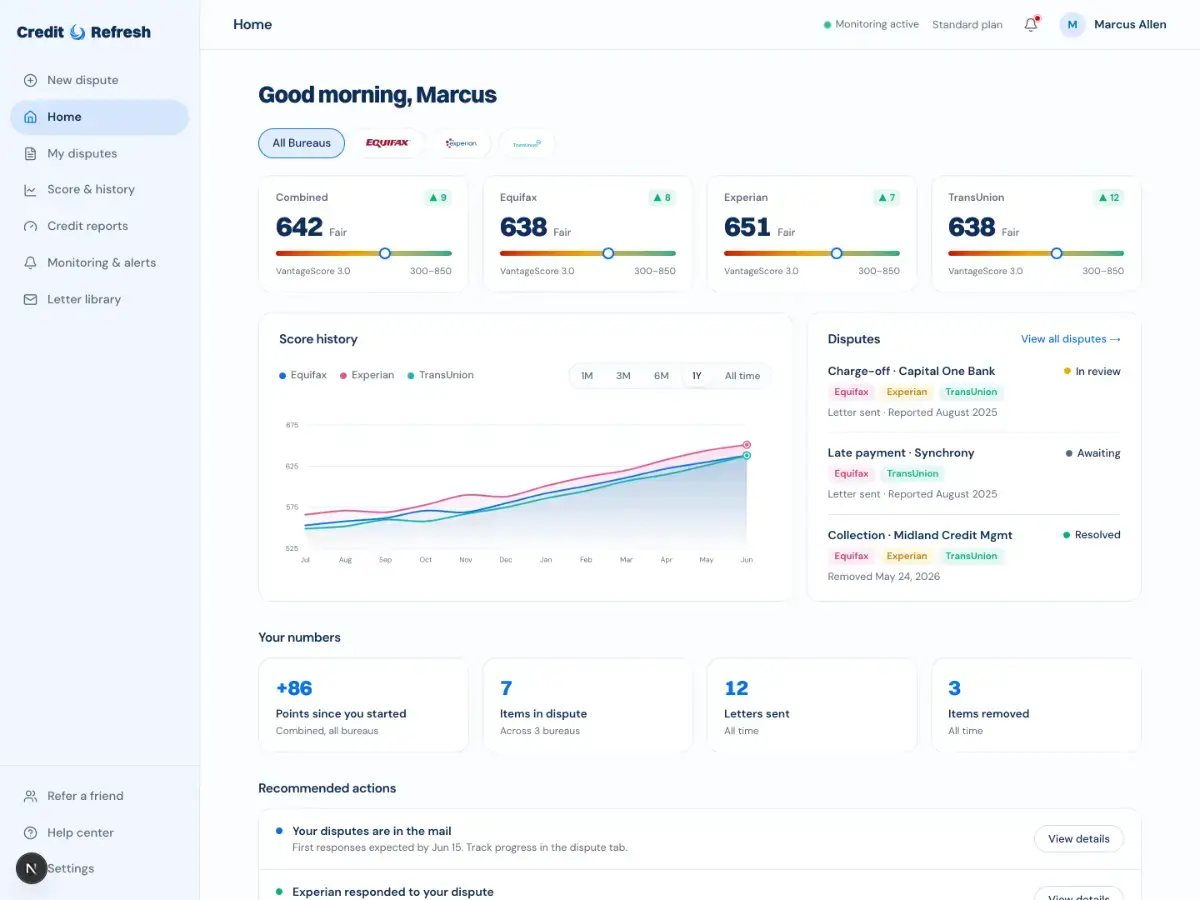
Task: Click the Letter library envelope icon
Action: 30,299
